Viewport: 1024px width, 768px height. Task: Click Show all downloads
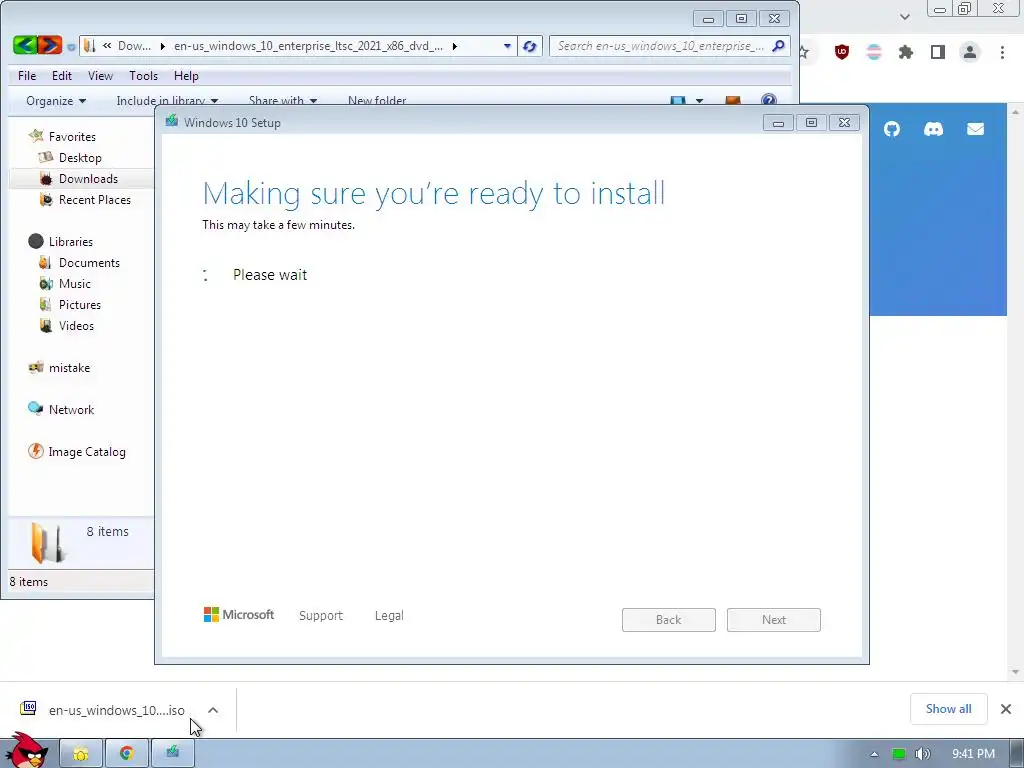[948, 709]
